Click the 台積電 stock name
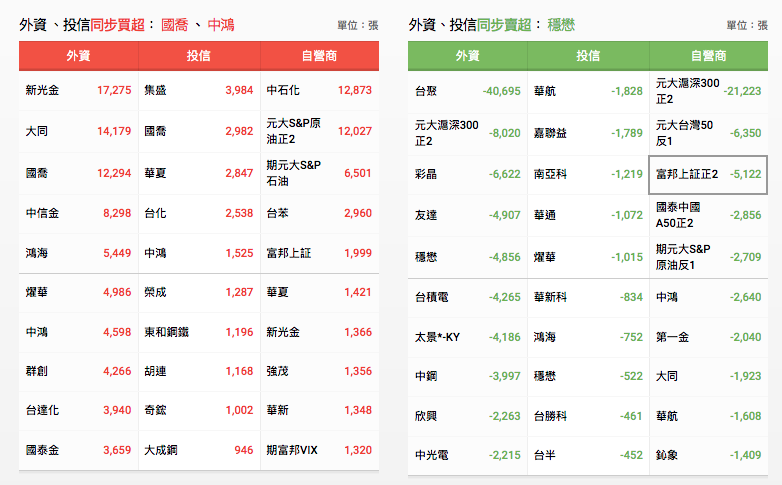The image size is (782, 485). tap(431, 297)
